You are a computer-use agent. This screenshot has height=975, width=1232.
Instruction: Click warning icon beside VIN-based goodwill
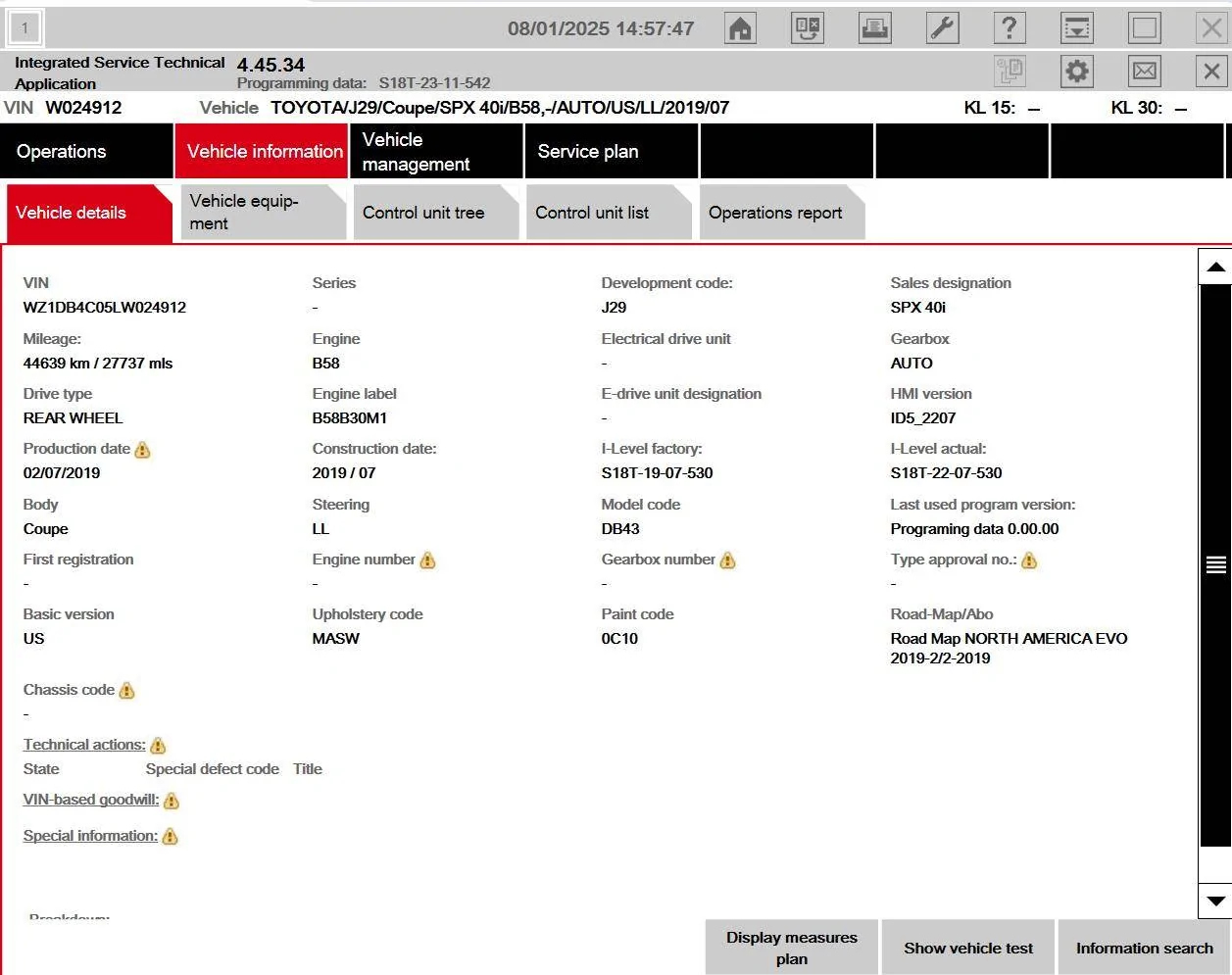point(172,801)
